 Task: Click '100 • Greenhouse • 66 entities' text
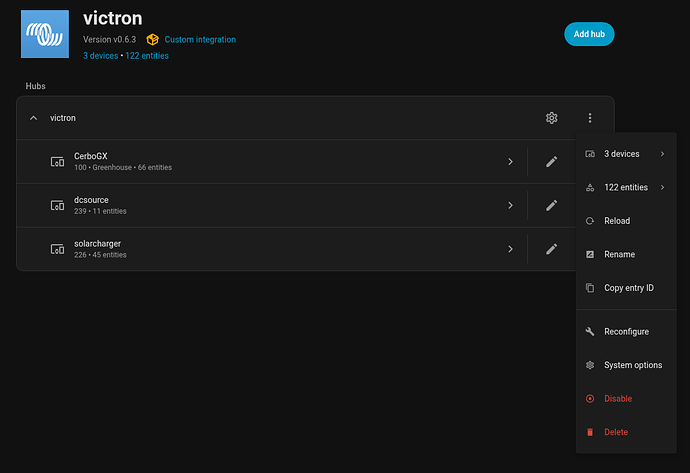pos(123,168)
